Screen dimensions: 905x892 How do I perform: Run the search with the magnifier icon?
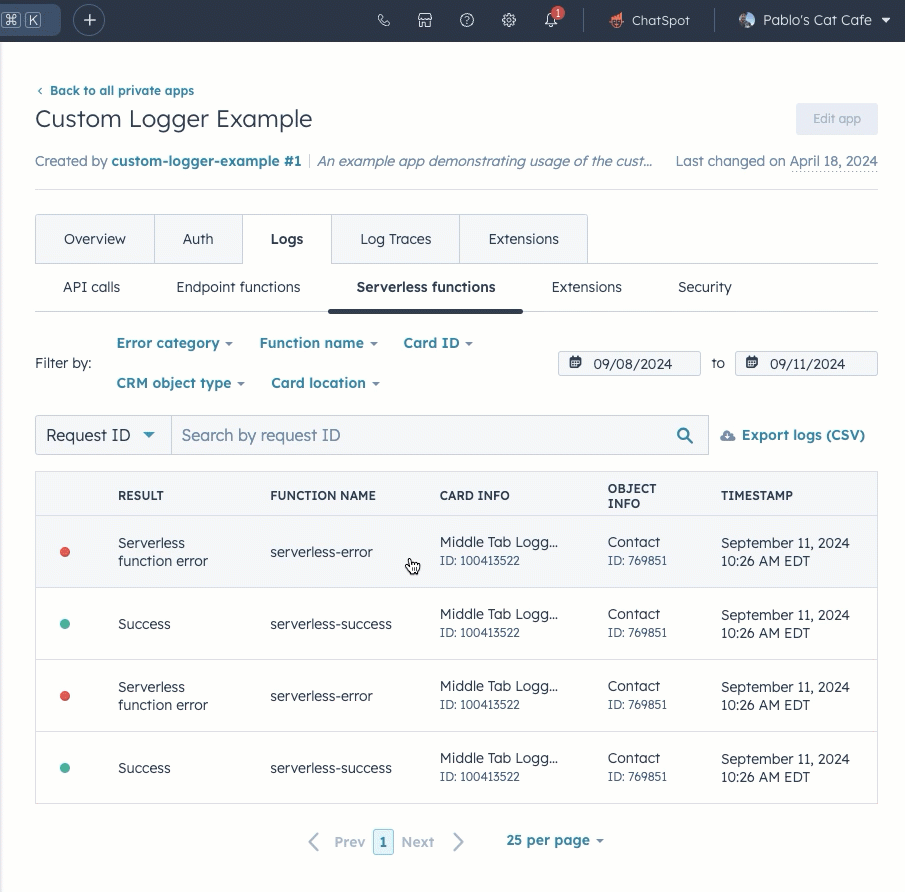tap(685, 435)
